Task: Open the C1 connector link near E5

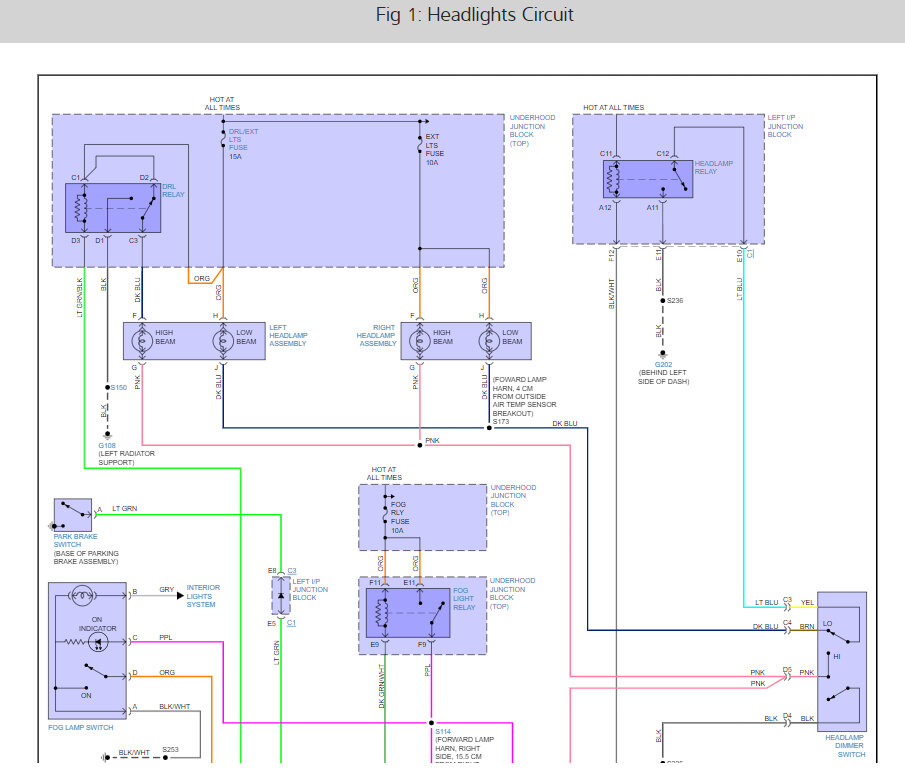Action: pyautogui.click(x=291, y=623)
